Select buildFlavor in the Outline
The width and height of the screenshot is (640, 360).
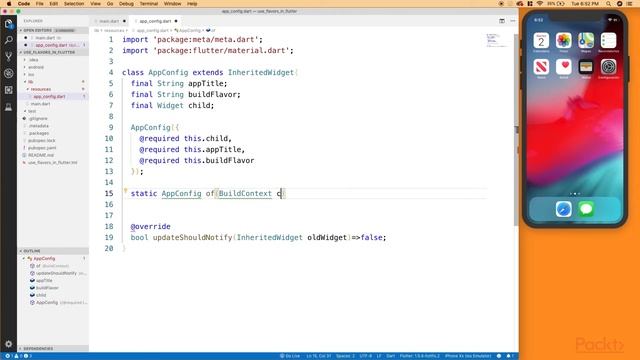pos(47,288)
